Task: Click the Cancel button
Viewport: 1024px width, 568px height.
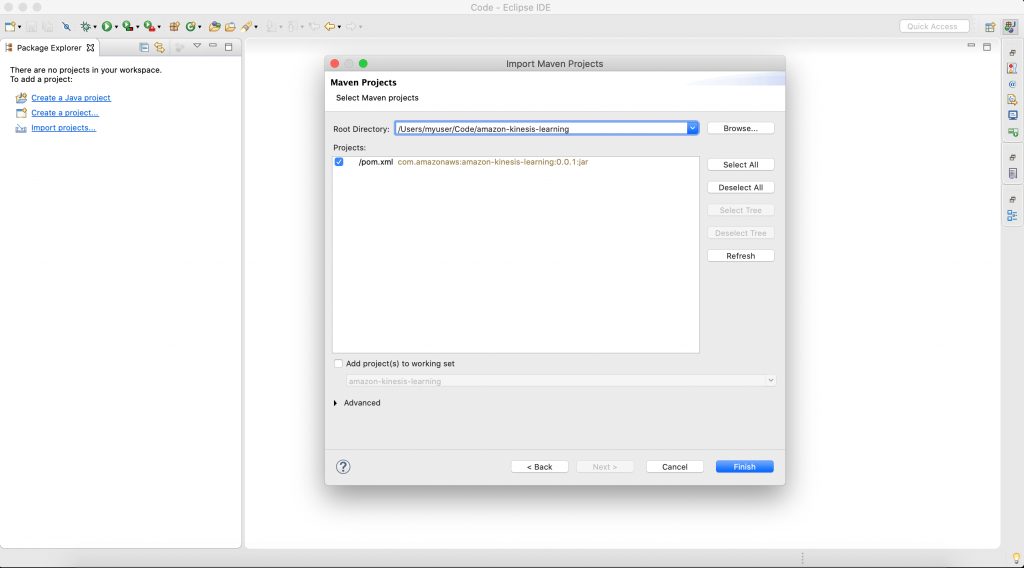Action: pyautogui.click(x=675, y=467)
